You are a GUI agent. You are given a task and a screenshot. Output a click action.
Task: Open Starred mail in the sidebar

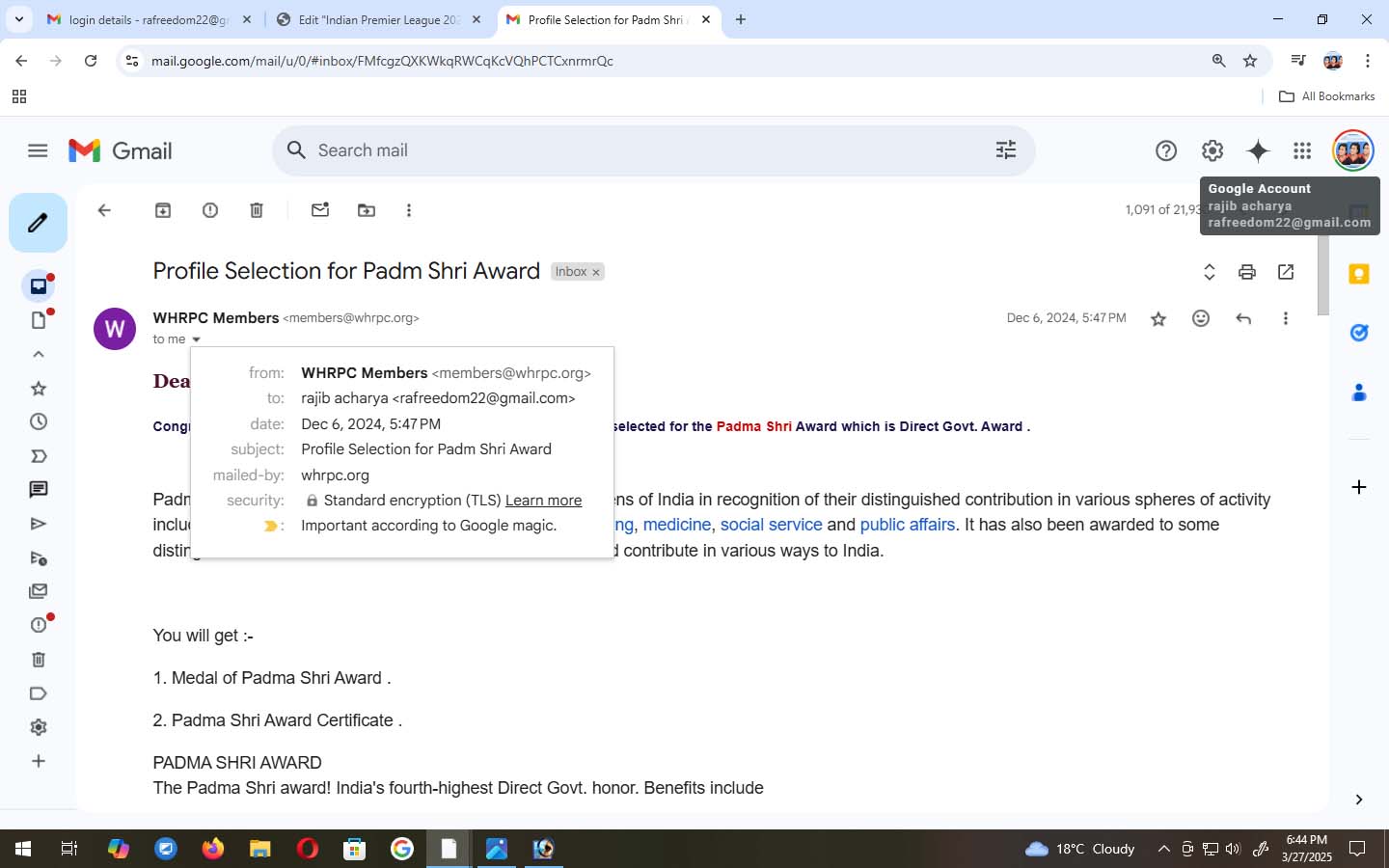(39, 389)
